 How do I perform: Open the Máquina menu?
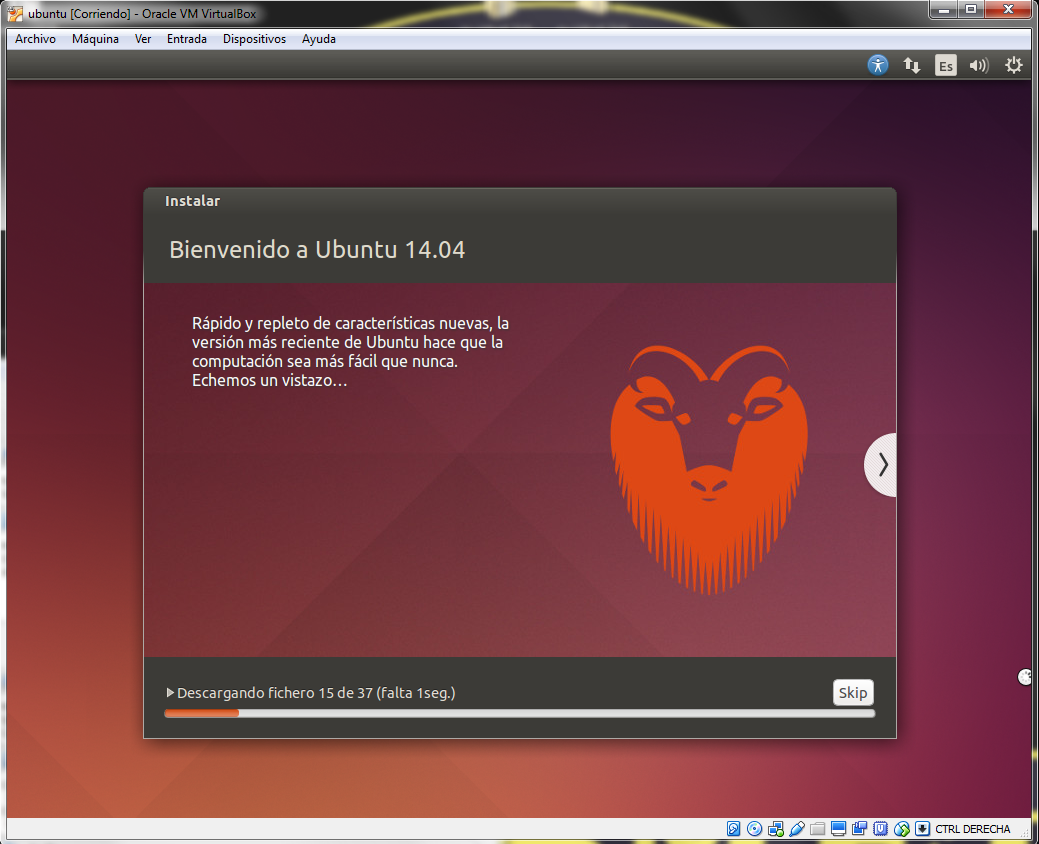pos(95,39)
